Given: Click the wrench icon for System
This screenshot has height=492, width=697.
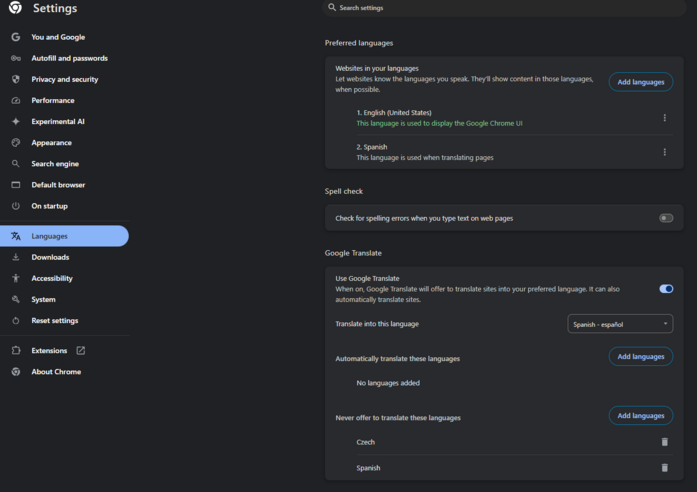Looking at the screenshot, I should (16, 299).
